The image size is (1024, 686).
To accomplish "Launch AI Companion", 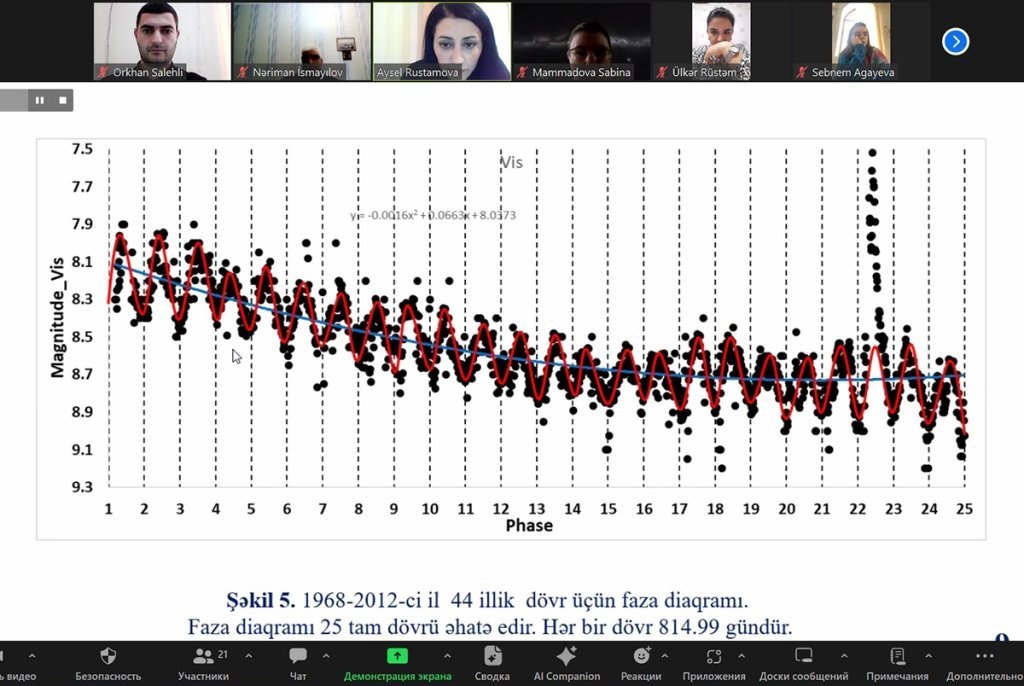I will [566, 656].
